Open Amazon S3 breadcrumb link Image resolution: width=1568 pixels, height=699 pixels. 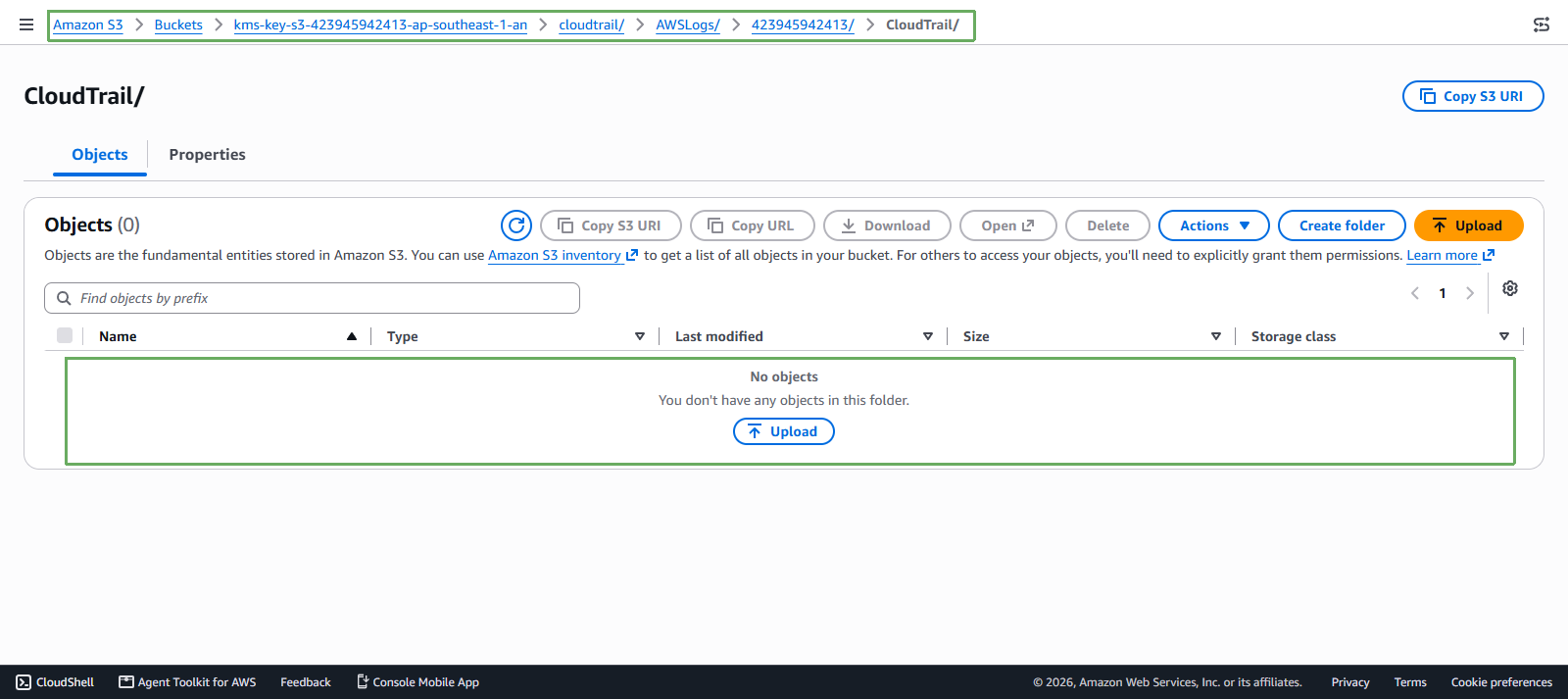[x=88, y=25]
